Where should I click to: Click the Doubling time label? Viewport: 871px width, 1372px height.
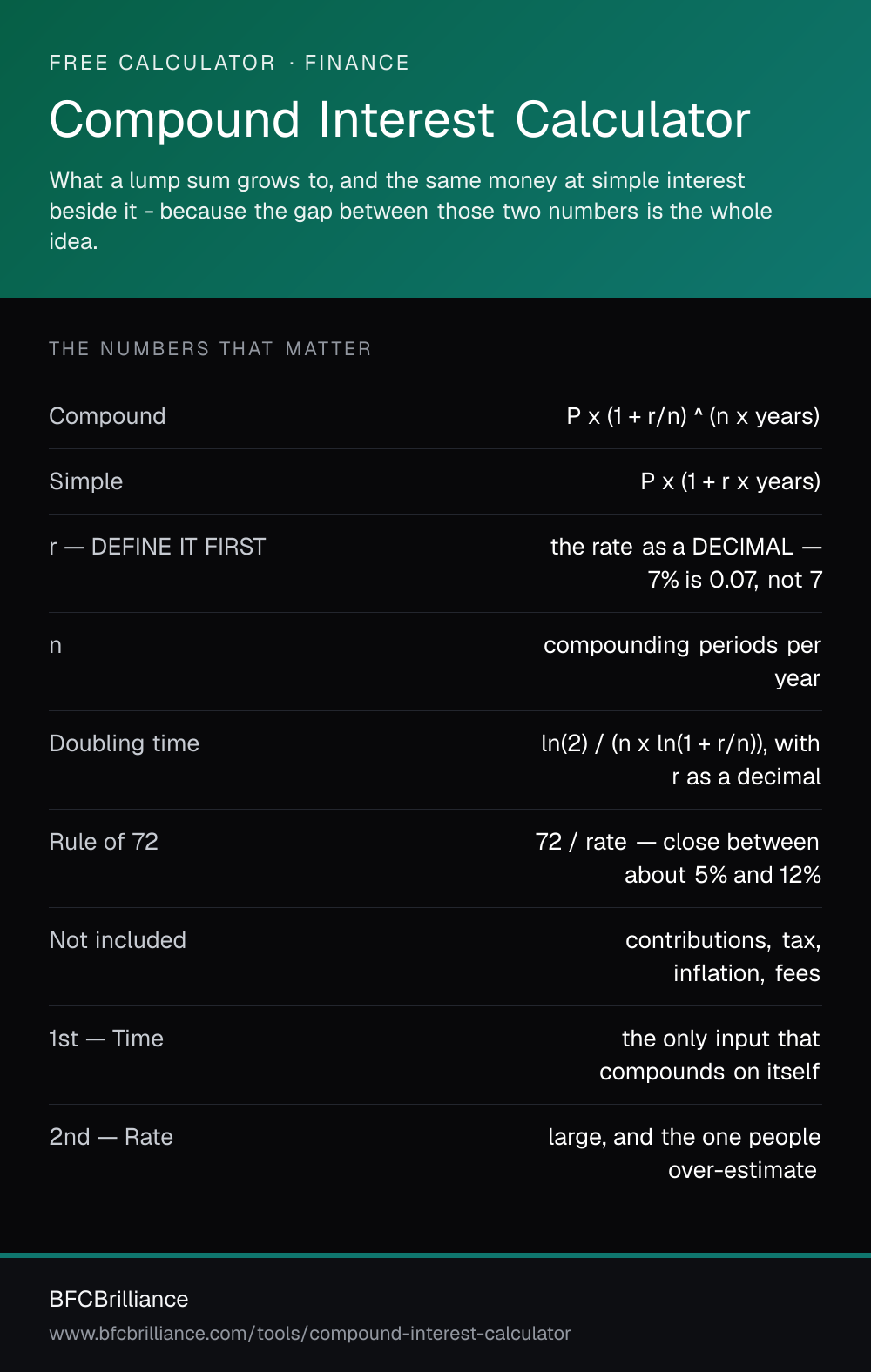tap(125, 743)
